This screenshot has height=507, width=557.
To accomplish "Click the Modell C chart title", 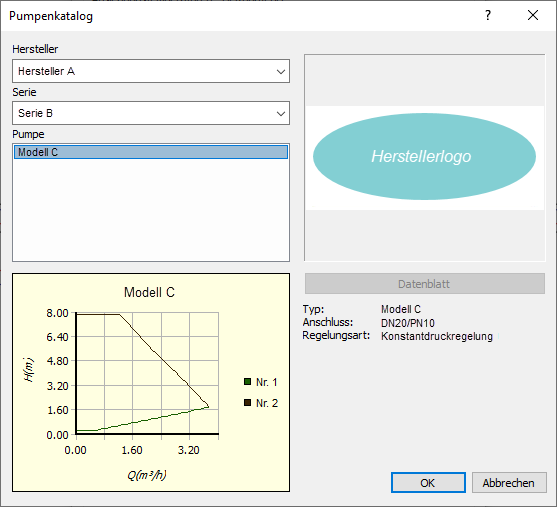I will pos(149,292).
